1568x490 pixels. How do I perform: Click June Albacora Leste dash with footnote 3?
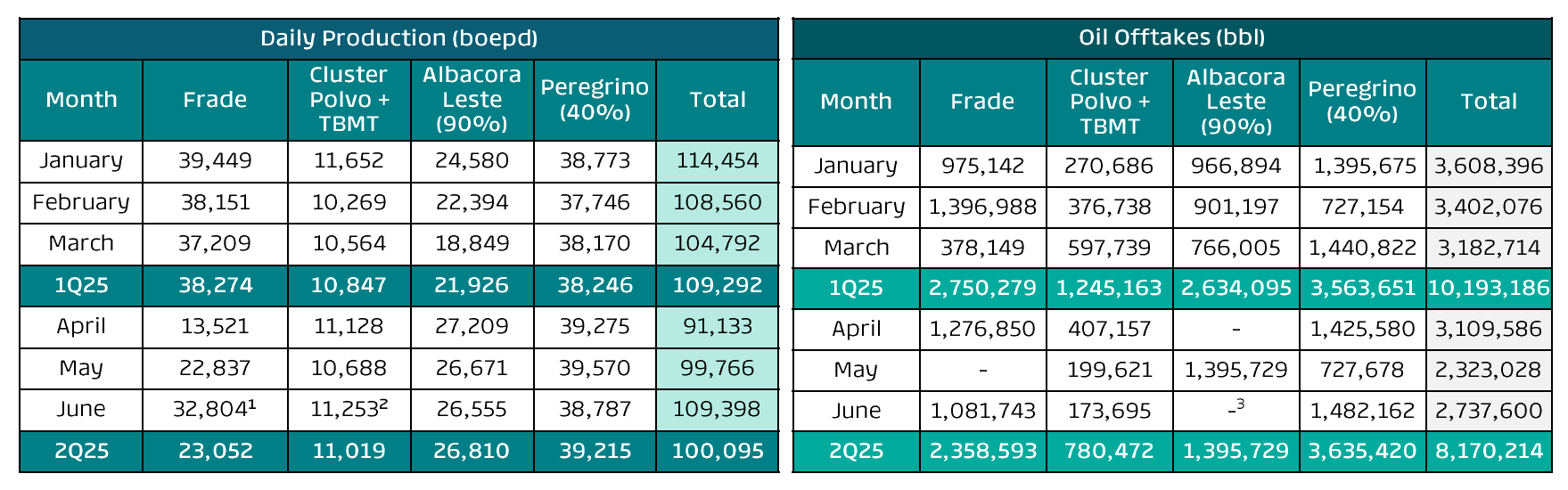(1236, 410)
